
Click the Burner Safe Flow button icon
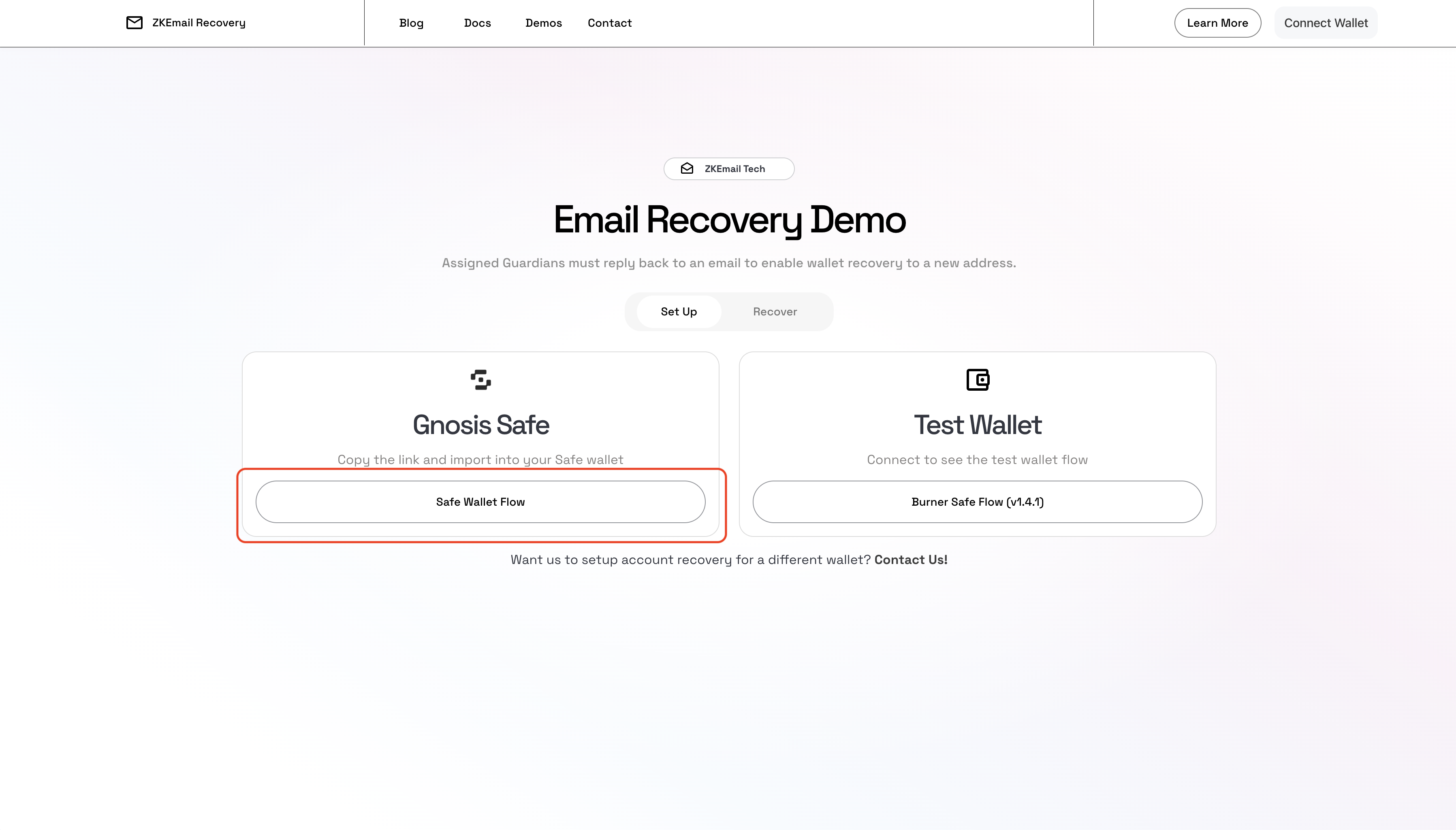(x=978, y=501)
